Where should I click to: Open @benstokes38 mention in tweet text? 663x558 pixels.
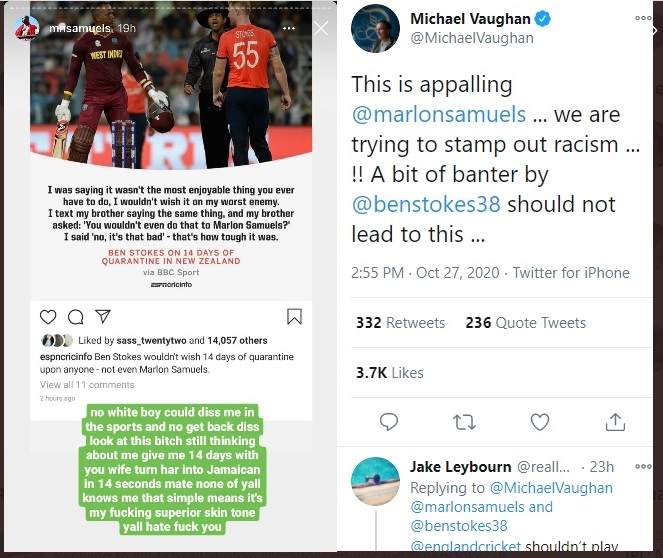[426, 204]
